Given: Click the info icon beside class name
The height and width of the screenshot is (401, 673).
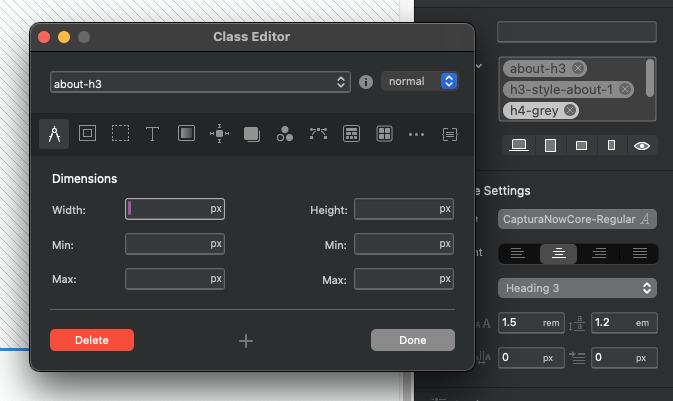Looking at the screenshot, I should (x=366, y=82).
